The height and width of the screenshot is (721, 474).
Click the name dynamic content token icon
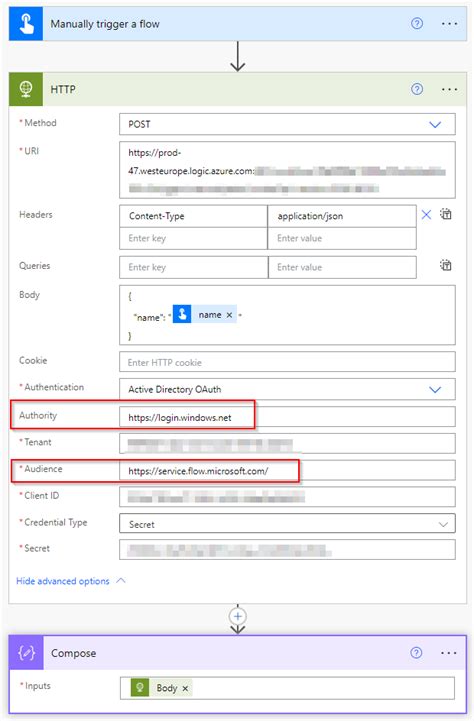coord(182,315)
